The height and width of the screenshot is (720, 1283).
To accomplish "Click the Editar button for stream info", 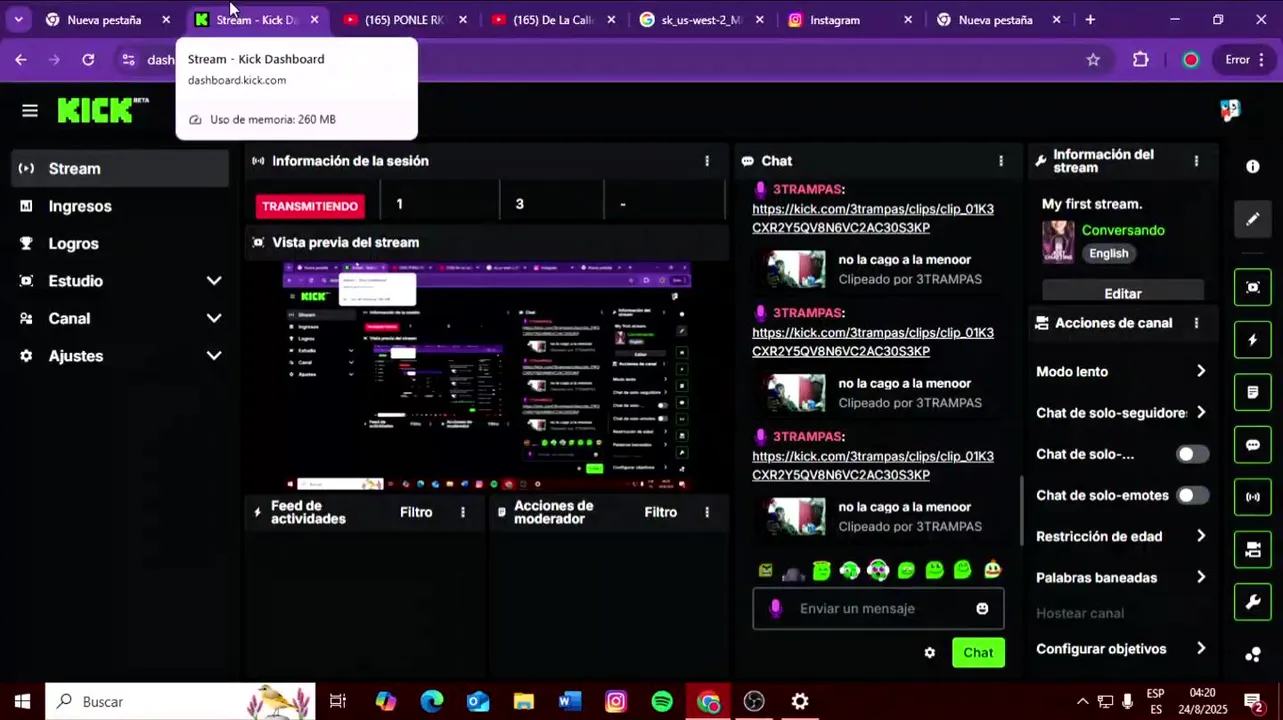I will [x=1123, y=293].
